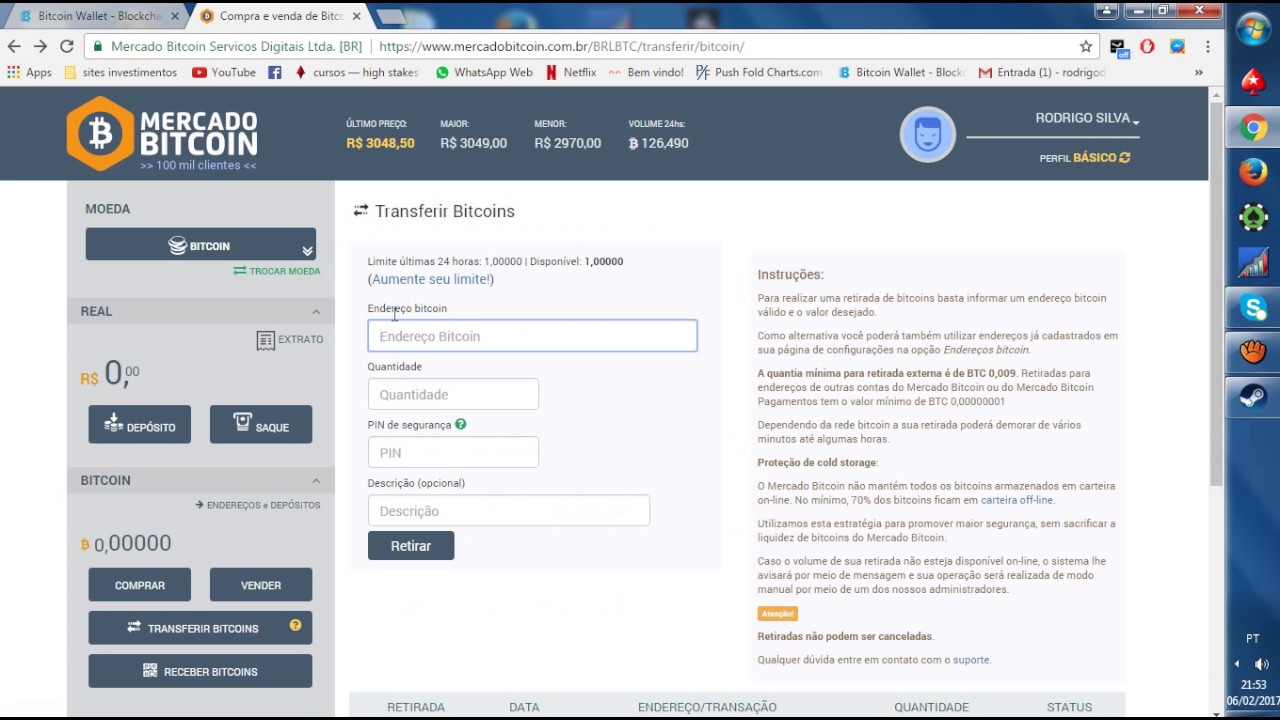Image resolution: width=1280 pixels, height=720 pixels.
Task: Click the DEPÓSITO button
Action: pyautogui.click(x=139, y=425)
